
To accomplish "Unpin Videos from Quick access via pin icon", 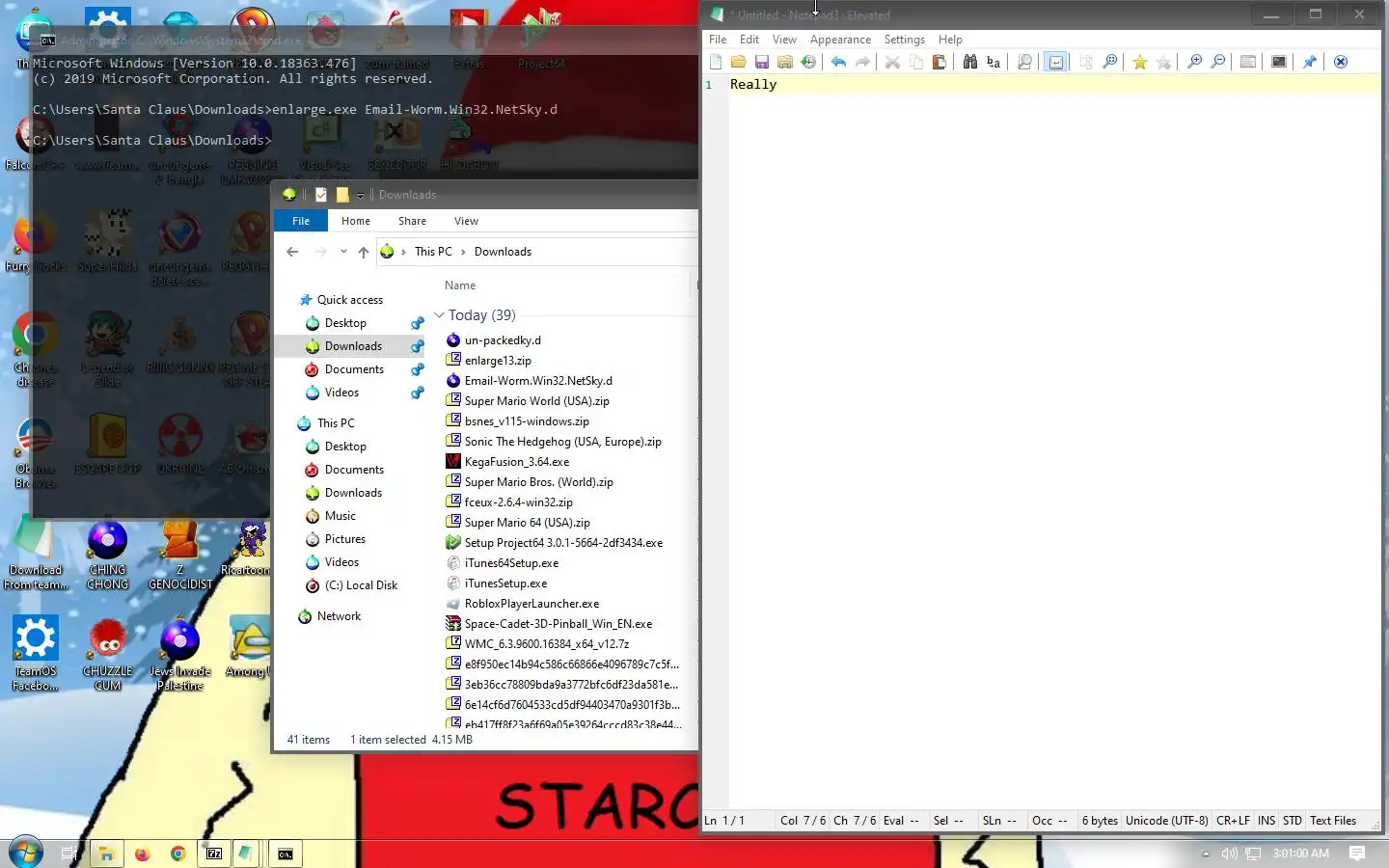I will click(x=417, y=393).
